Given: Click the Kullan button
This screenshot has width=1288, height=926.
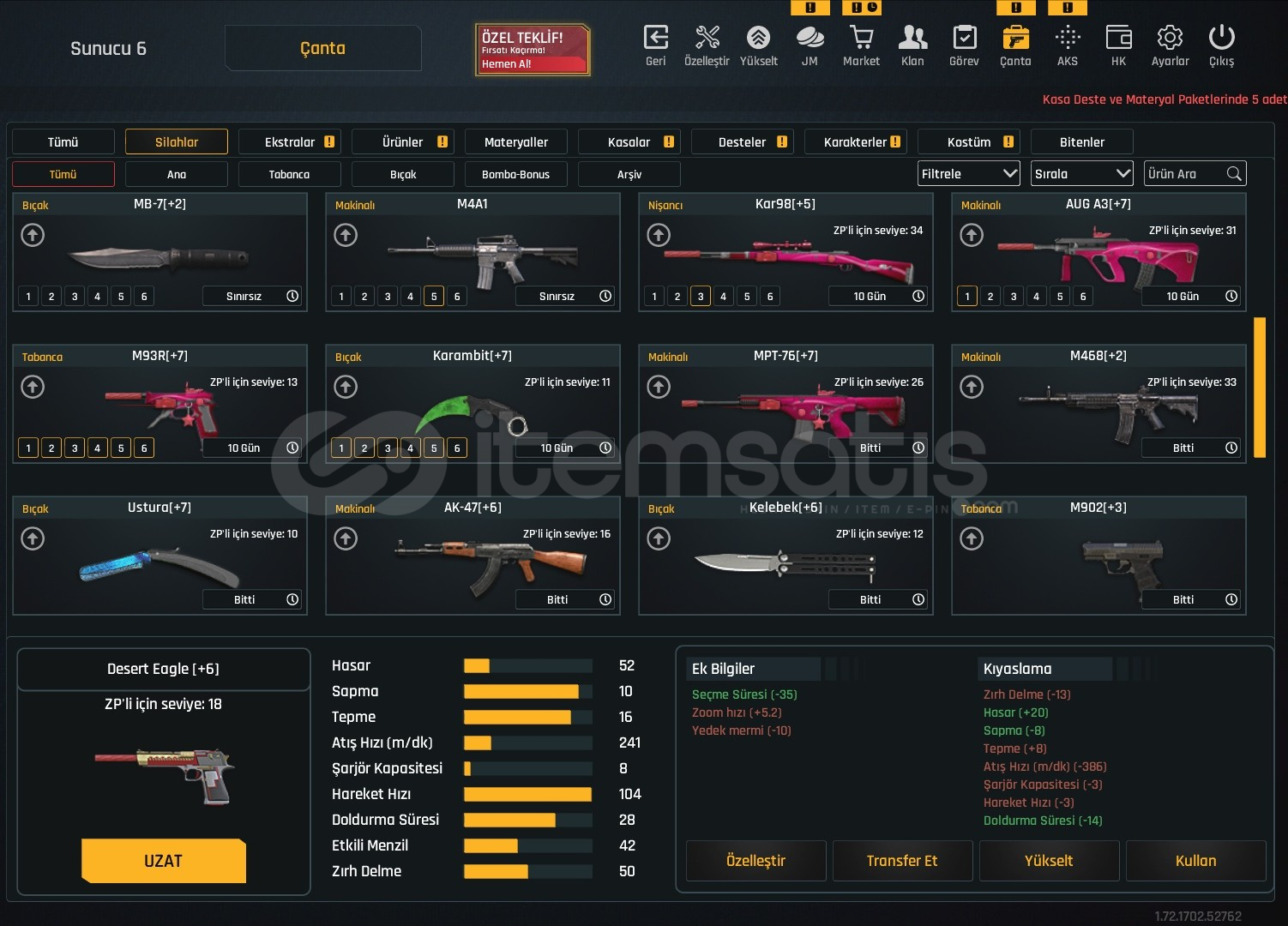Looking at the screenshot, I should coord(1196,861).
